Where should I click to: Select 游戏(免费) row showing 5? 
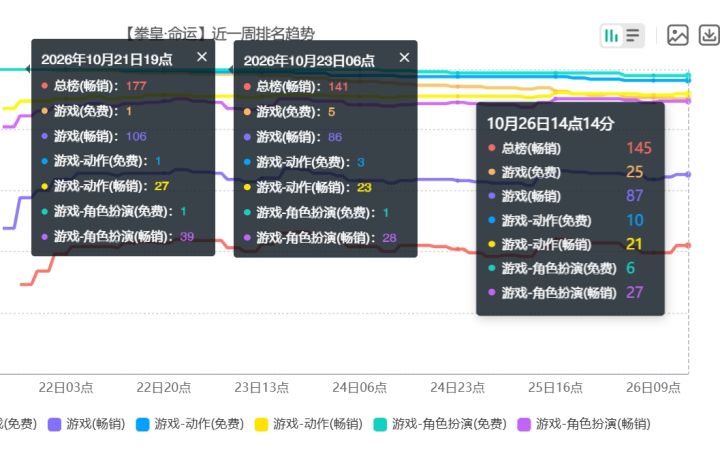tap(289, 112)
